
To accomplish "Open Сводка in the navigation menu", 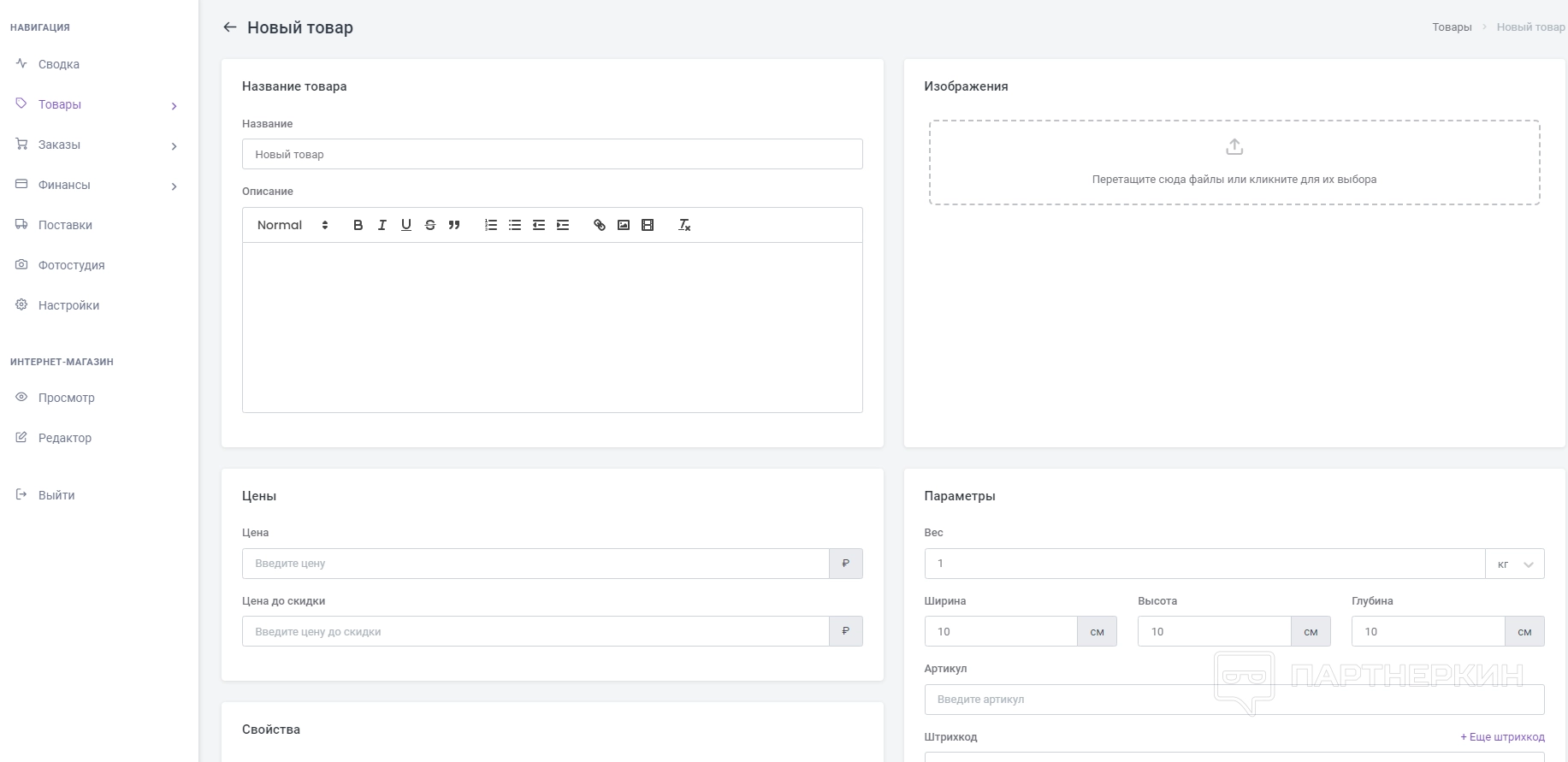I will click(x=59, y=64).
